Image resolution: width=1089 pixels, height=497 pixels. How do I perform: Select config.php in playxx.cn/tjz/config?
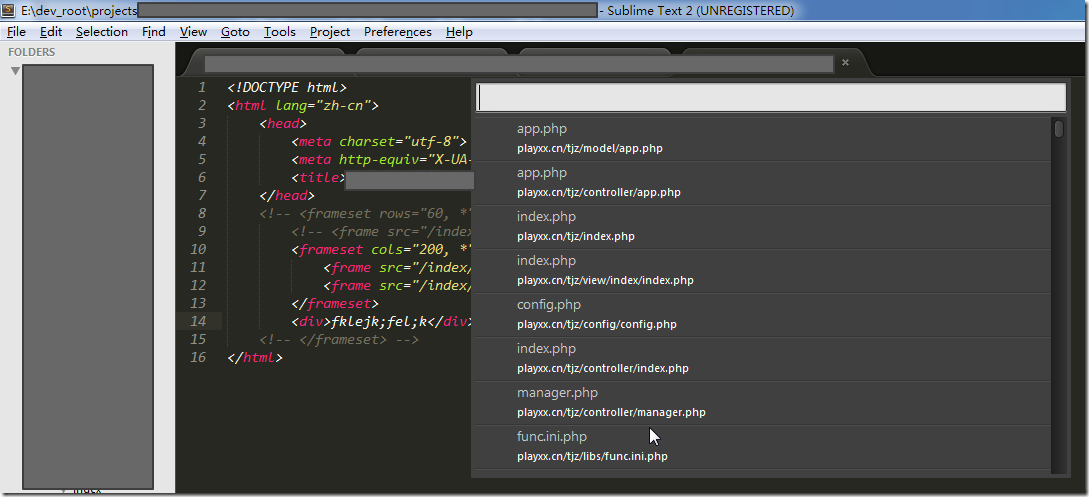click(x=763, y=315)
